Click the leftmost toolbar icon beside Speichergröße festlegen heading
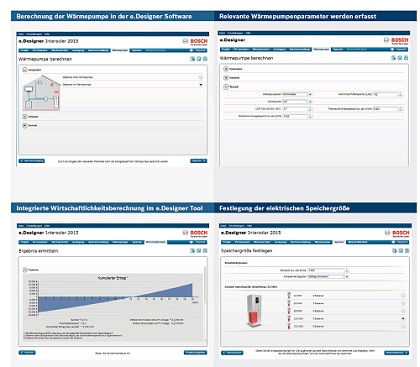This screenshot has height=367, width=420. click(x=394, y=251)
